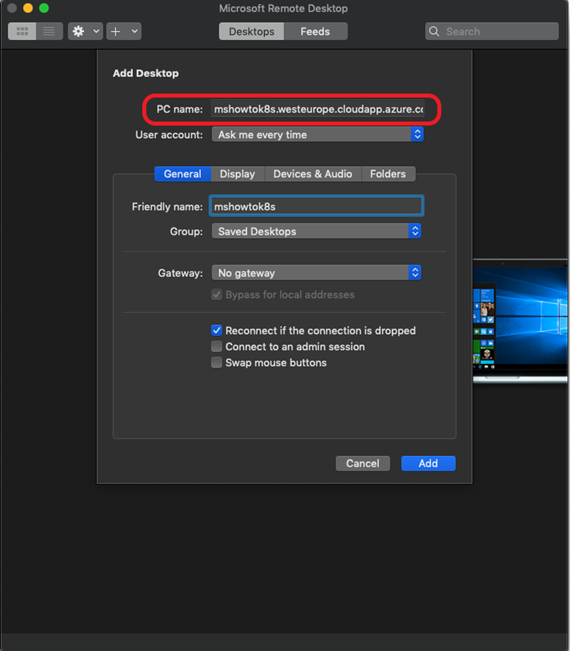Select the Windows desktop thumbnail behind dialog
Viewport: 570px width, 651px height.
pyautogui.click(x=521, y=321)
